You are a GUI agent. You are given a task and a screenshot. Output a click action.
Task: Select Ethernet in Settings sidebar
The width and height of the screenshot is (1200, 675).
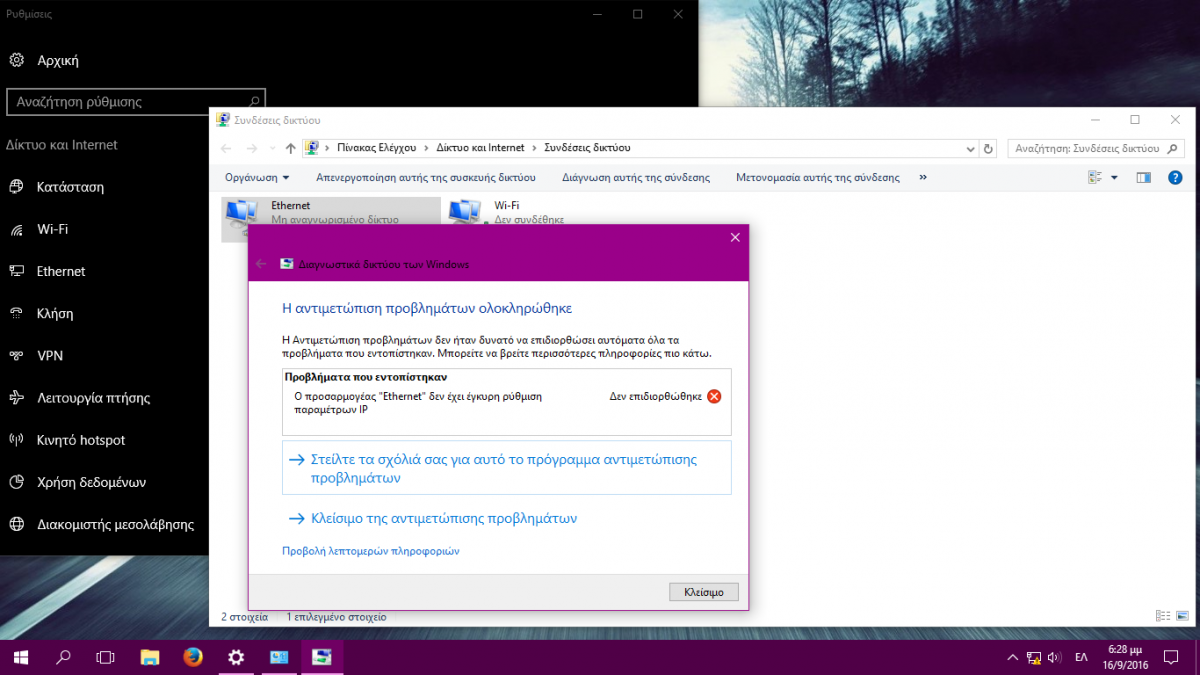click(x=61, y=271)
